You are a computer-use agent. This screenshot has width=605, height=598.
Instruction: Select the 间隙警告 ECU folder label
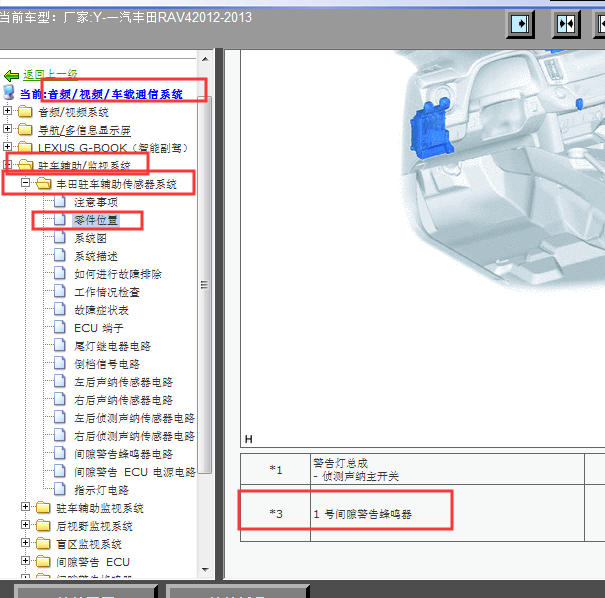tap(93, 562)
